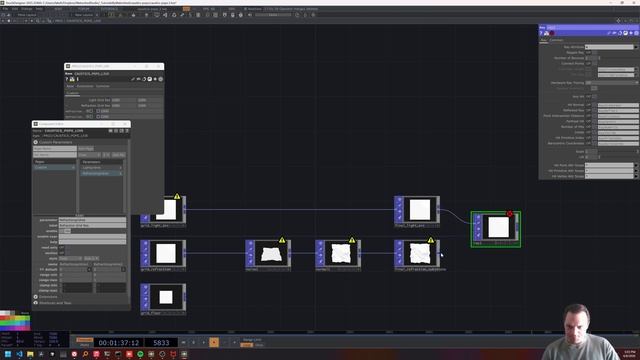
Task: Toggle Connect Points in ray parameters
Action: 591,64
